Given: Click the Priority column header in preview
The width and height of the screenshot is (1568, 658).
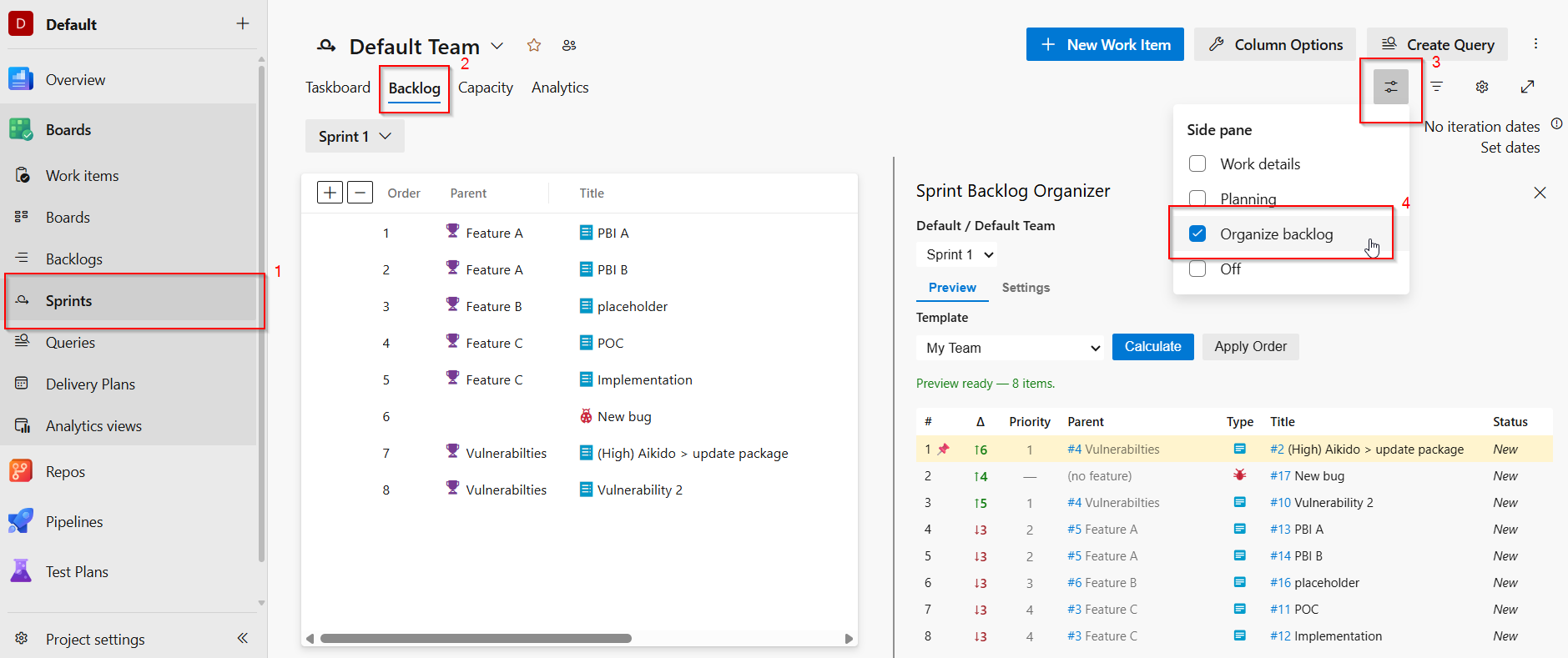Looking at the screenshot, I should pyautogui.click(x=1029, y=421).
